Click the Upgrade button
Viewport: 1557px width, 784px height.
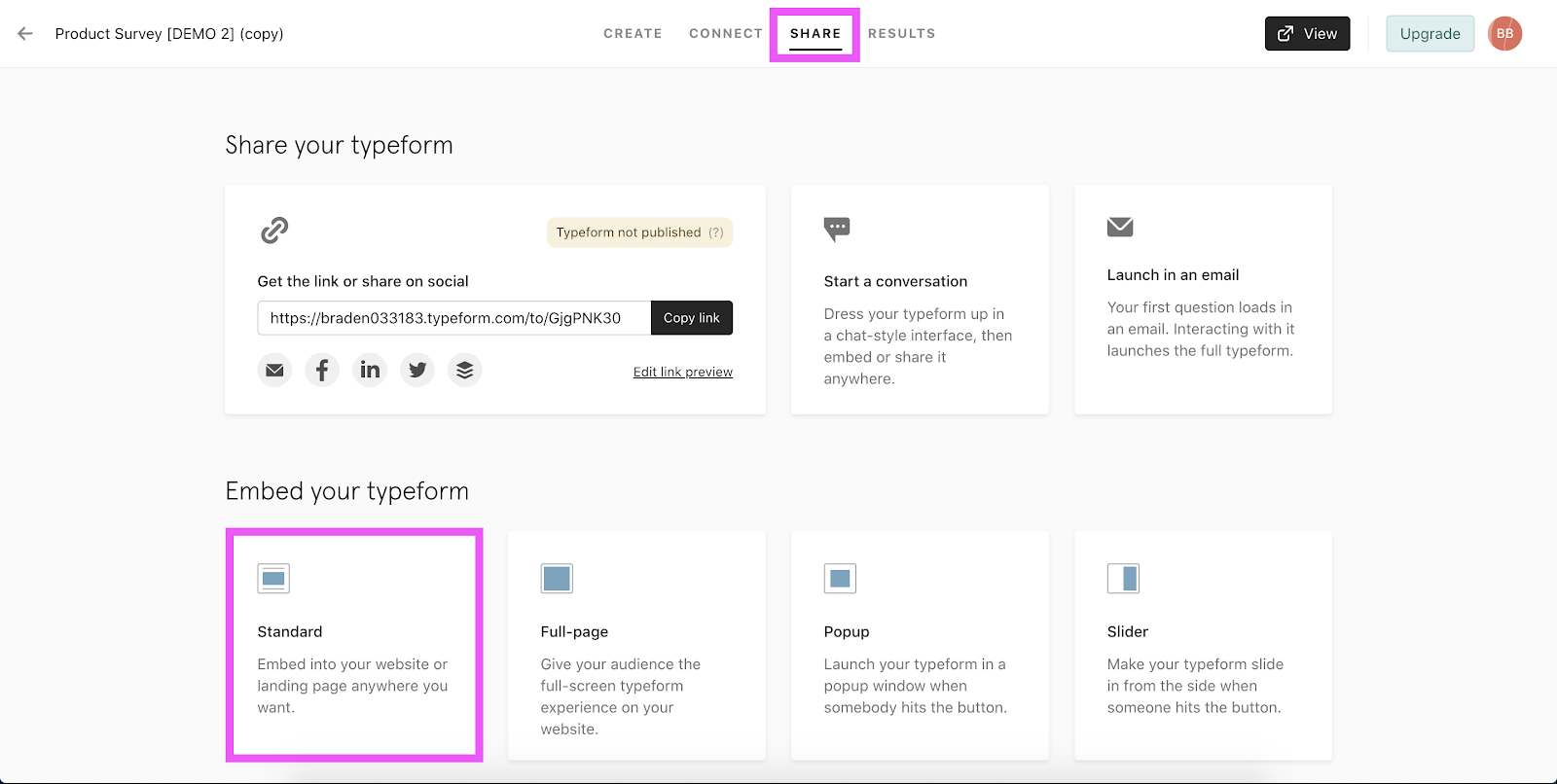pos(1430,33)
